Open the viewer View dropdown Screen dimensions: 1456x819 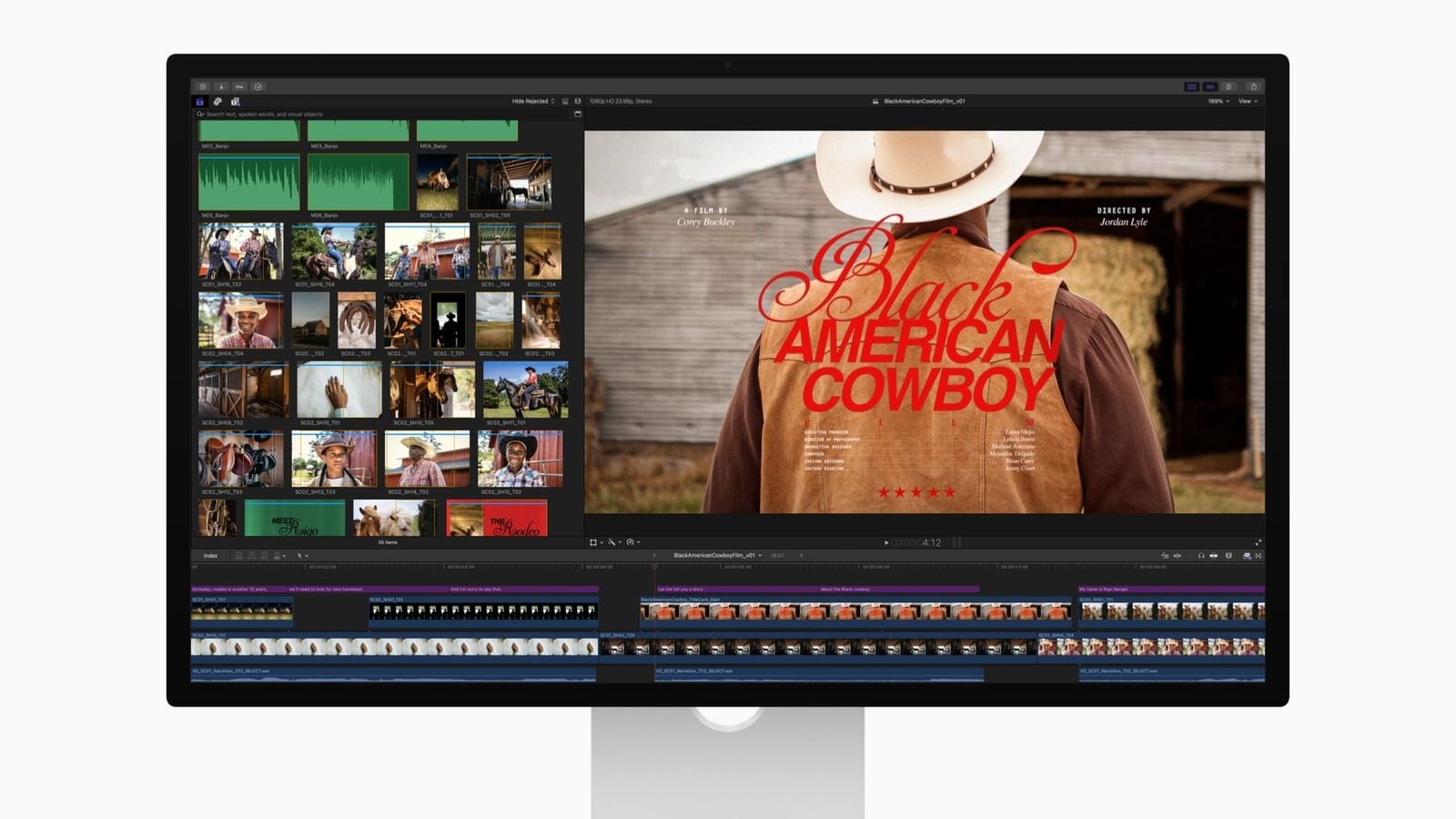pyautogui.click(x=1248, y=101)
